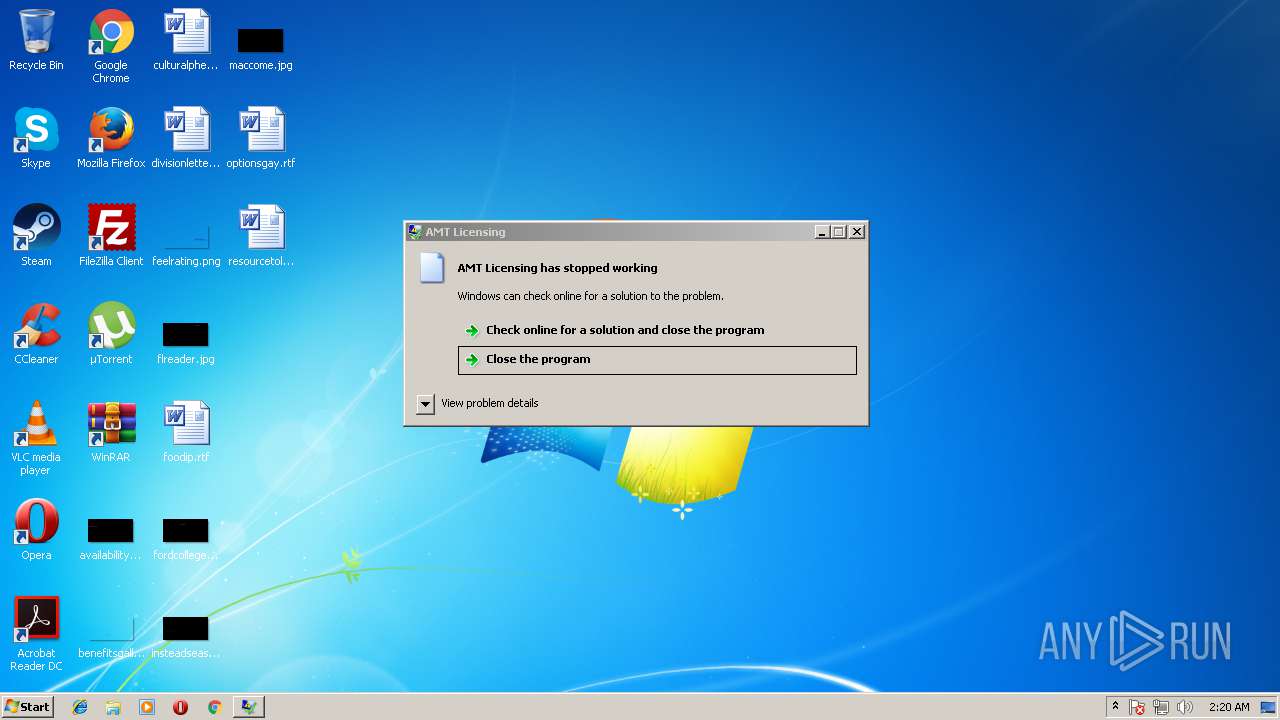This screenshot has width=1280, height=720.
Task: Open the Recycle Bin desktop icon
Action: point(36,41)
